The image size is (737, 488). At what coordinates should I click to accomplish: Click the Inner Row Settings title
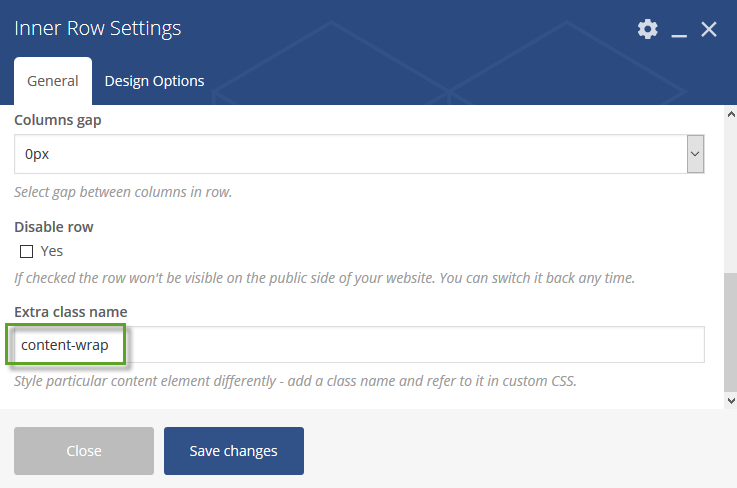[x=98, y=28]
